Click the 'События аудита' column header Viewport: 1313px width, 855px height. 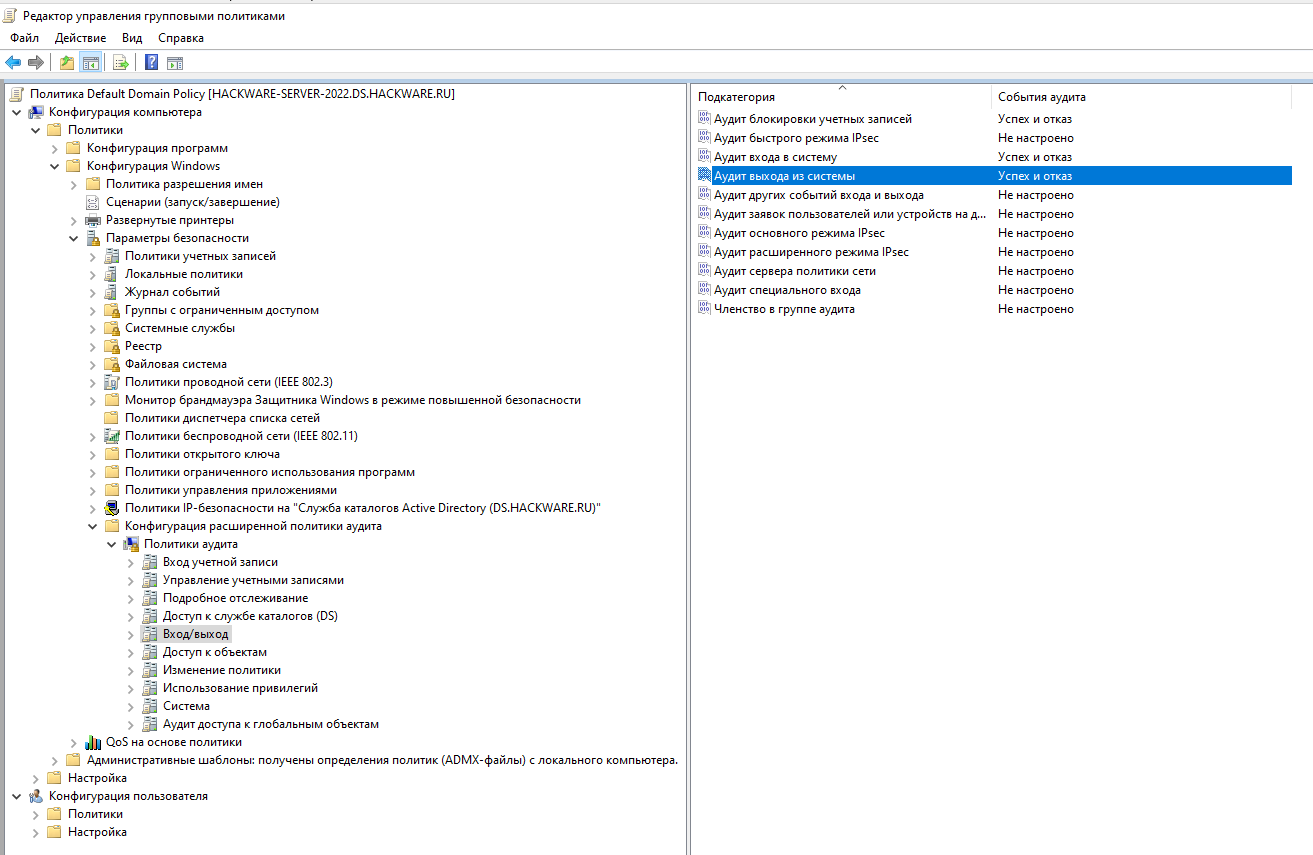coord(1041,97)
